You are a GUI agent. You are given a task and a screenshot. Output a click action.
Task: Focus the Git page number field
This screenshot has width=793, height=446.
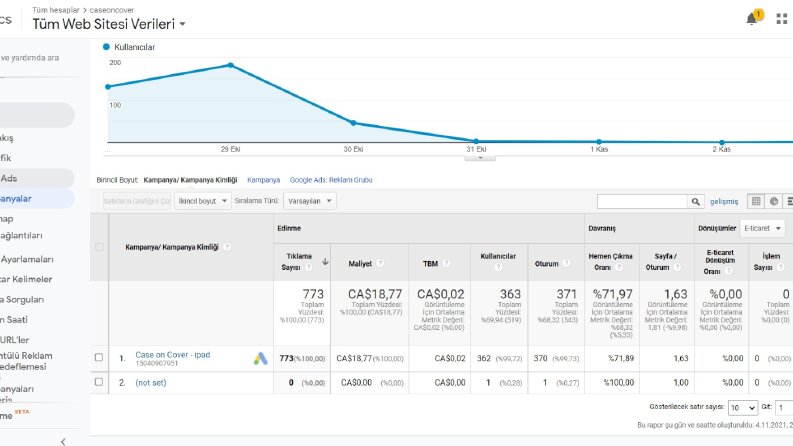point(784,408)
